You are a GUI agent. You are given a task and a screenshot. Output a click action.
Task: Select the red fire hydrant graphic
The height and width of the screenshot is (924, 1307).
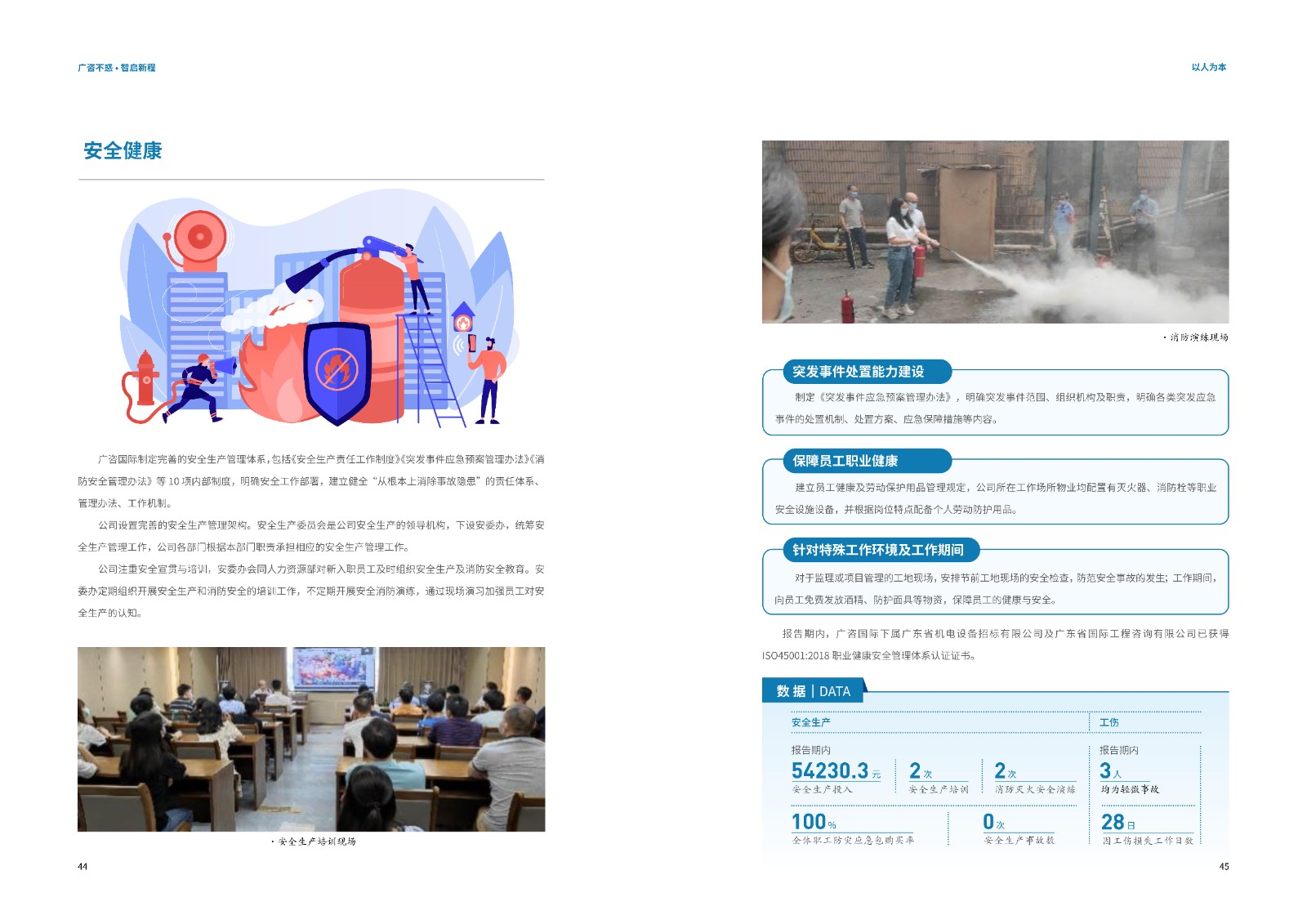pyautogui.click(x=146, y=378)
